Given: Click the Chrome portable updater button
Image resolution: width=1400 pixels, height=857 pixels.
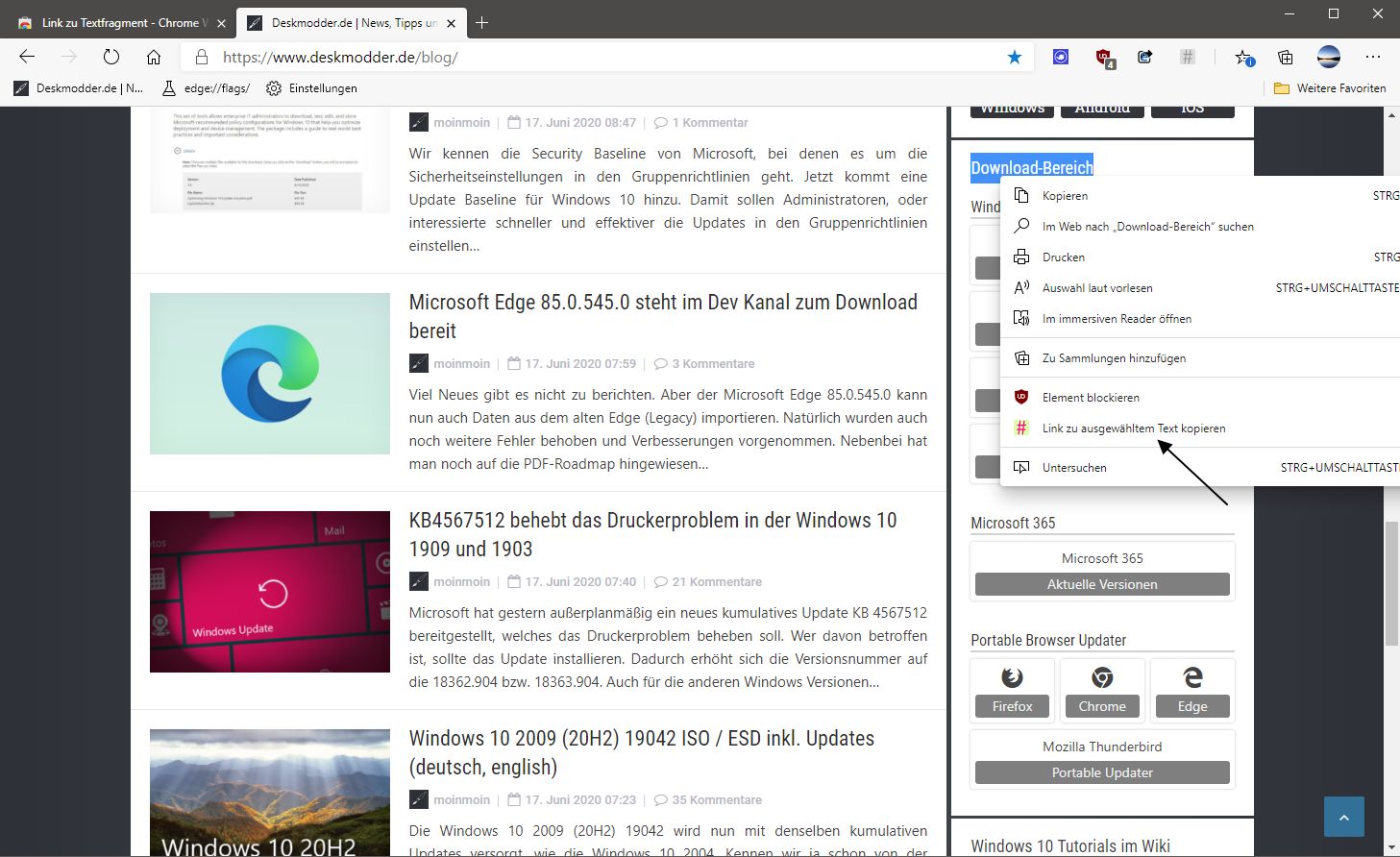Looking at the screenshot, I should point(1102,706).
